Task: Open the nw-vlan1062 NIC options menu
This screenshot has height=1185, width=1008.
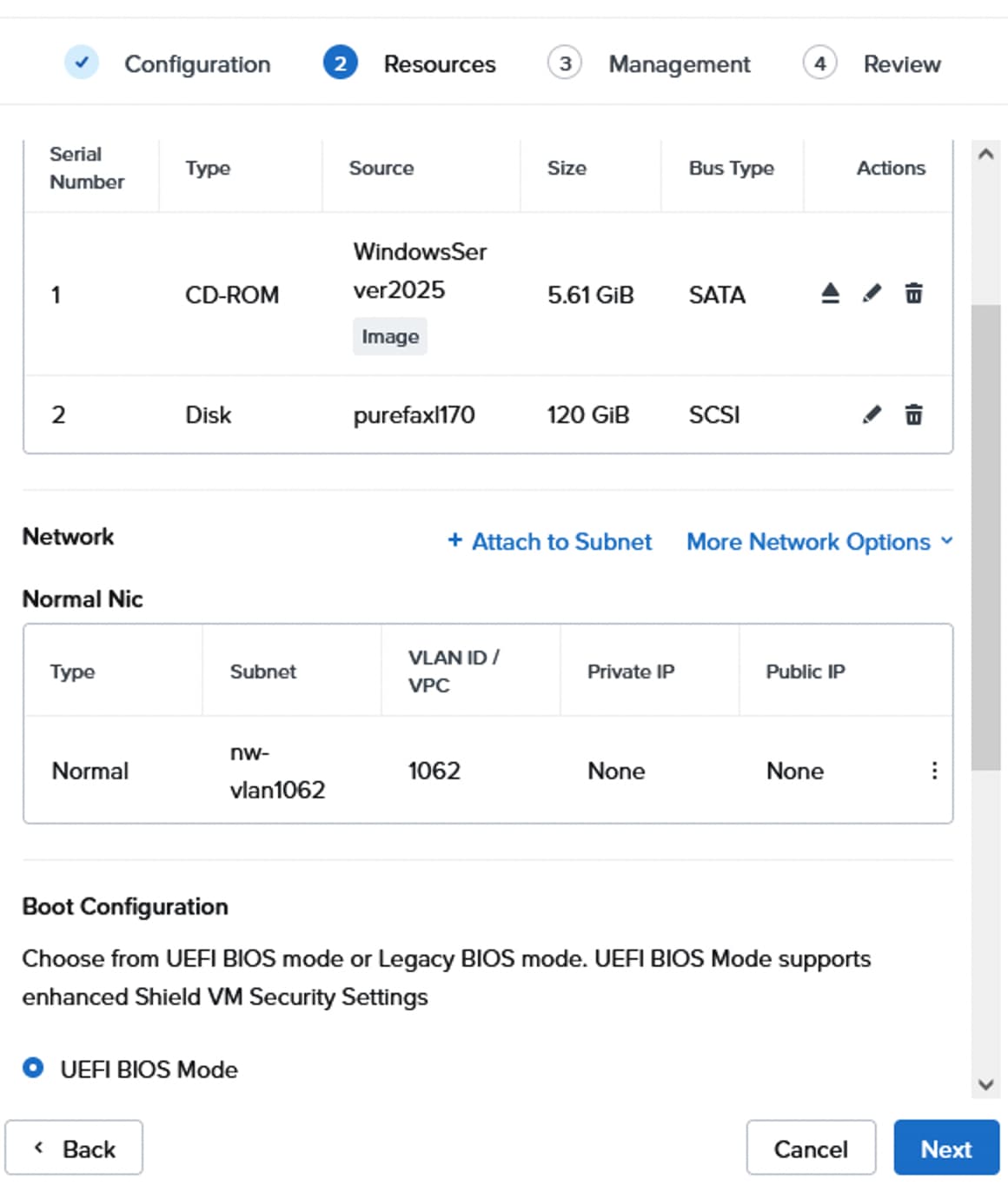Action: pos(934,771)
